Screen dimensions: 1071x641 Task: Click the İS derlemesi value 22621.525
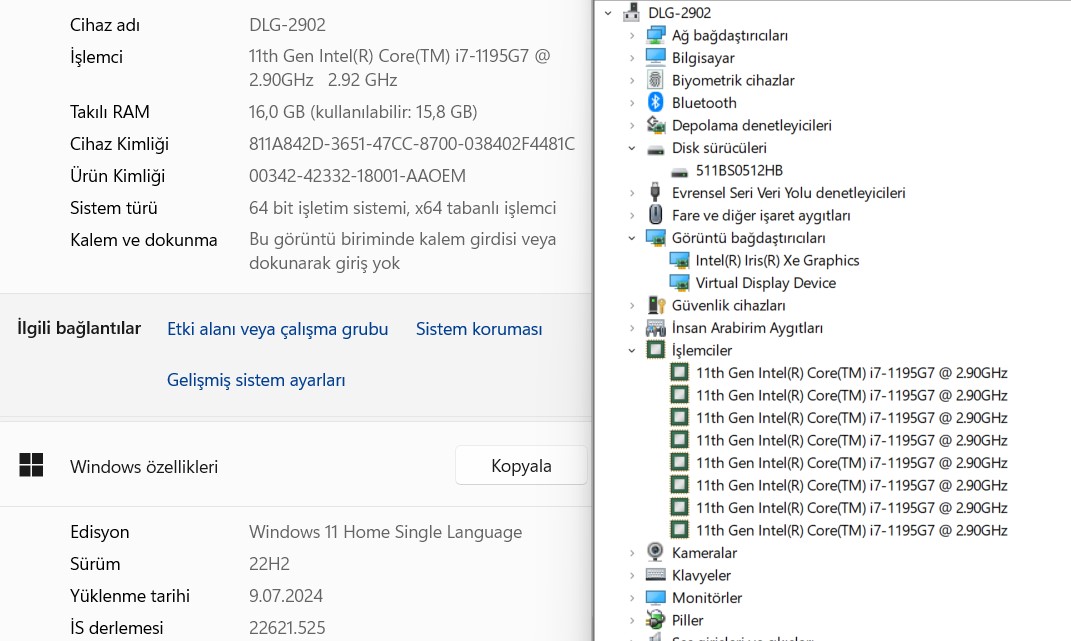(287, 627)
